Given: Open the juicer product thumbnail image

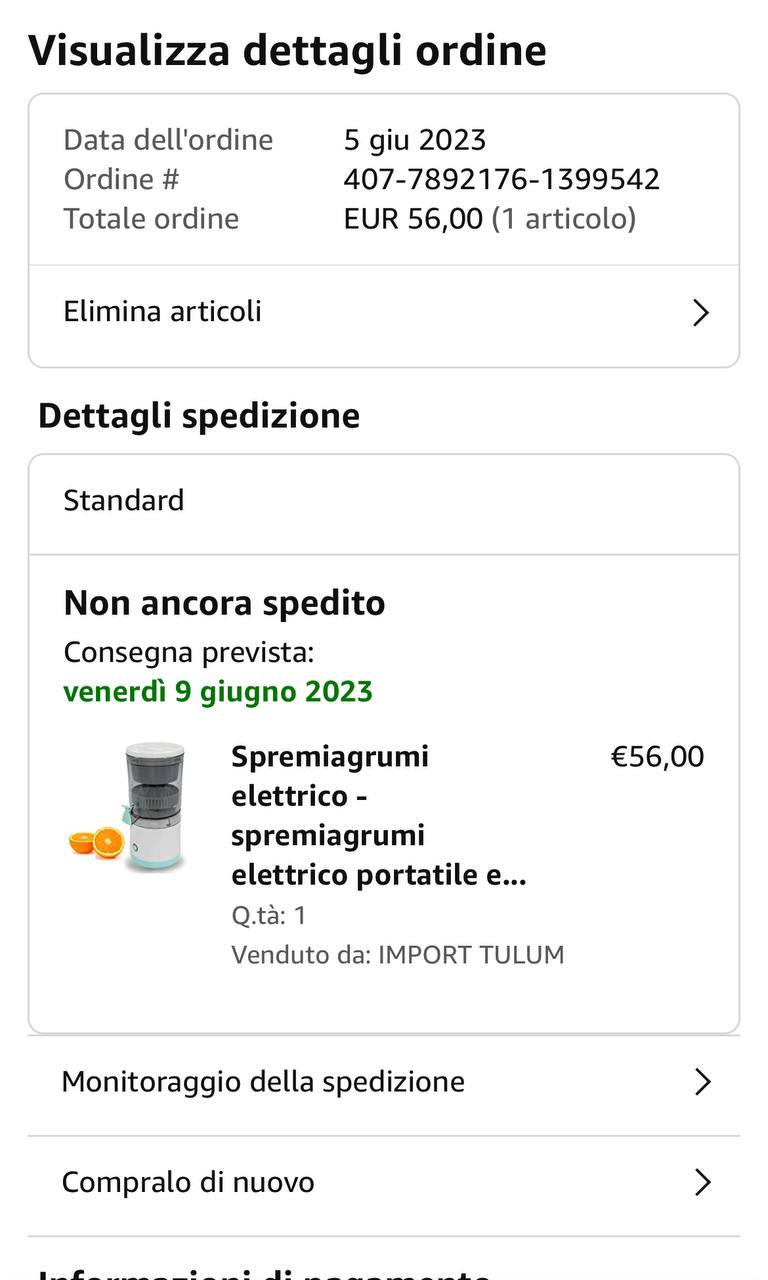Looking at the screenshot, I should point(127,806).
